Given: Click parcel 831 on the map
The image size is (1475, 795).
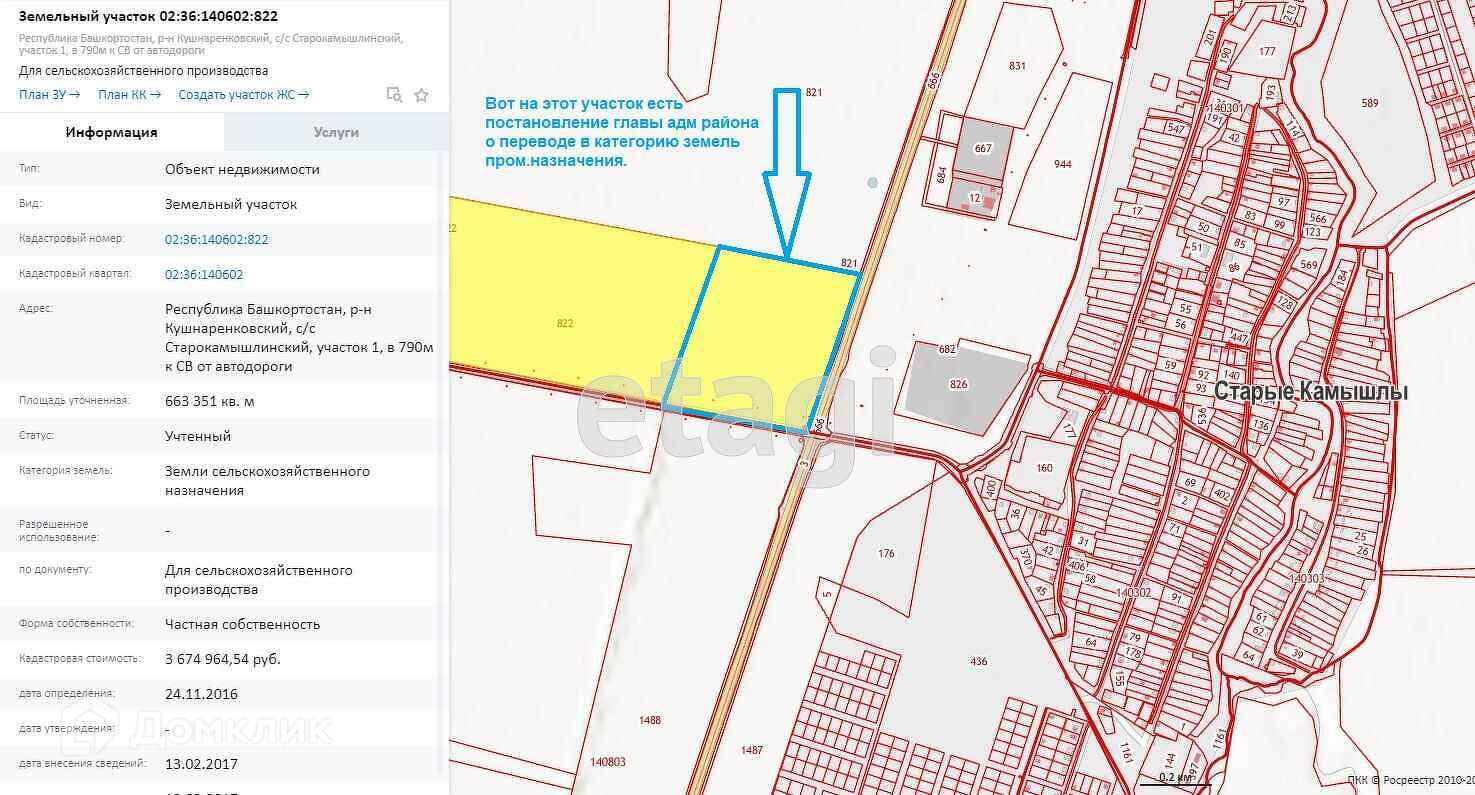Looking at the screenshot, I should click(x=1017, y=66).
